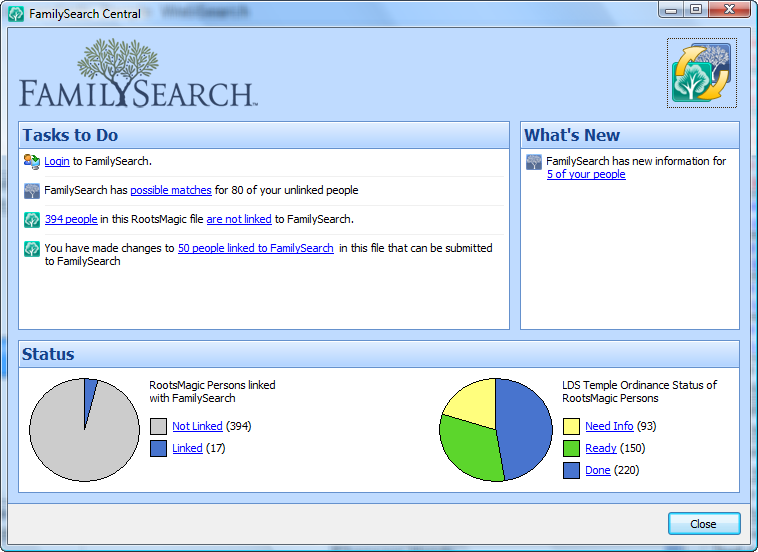Open the Not Linked status link

click(197, 426)
